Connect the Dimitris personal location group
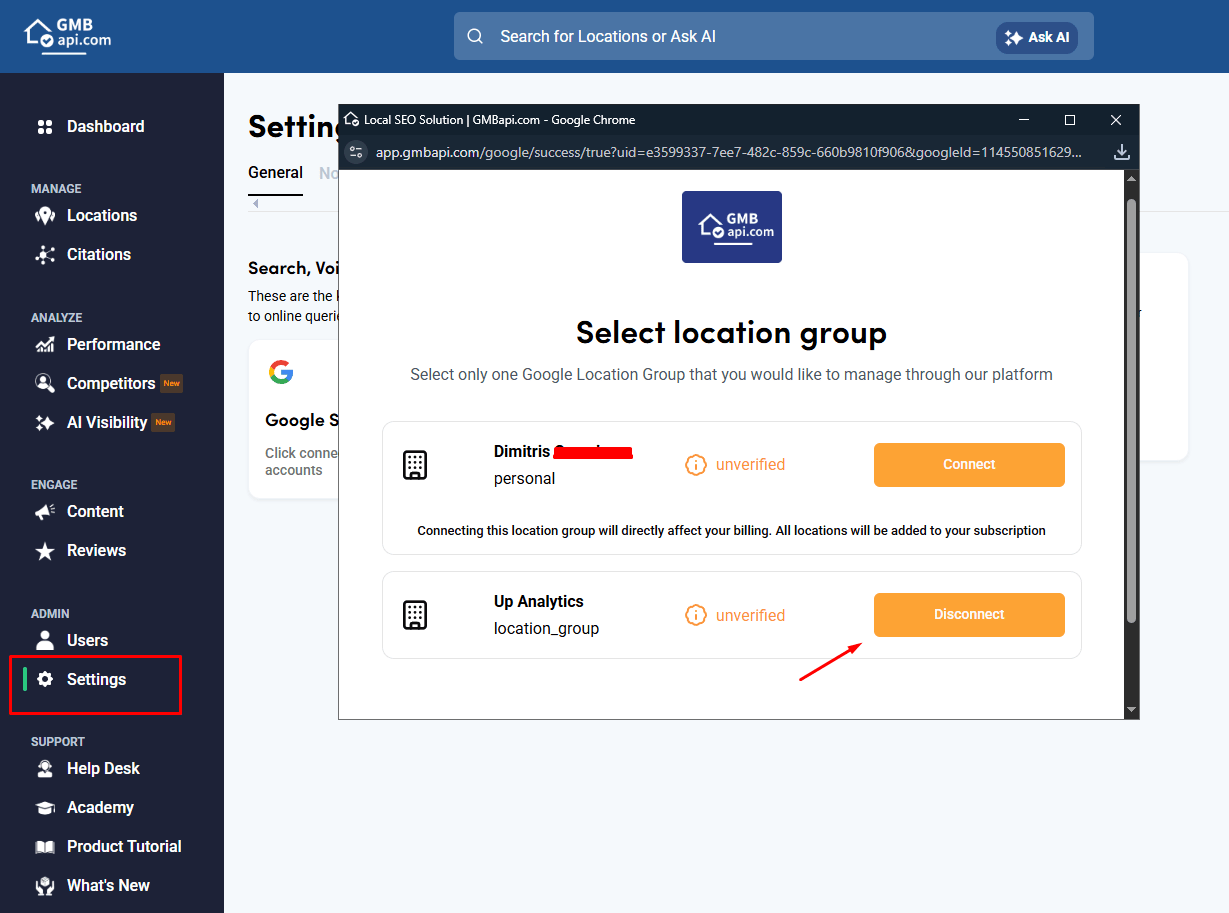 [x=969, y=465]
